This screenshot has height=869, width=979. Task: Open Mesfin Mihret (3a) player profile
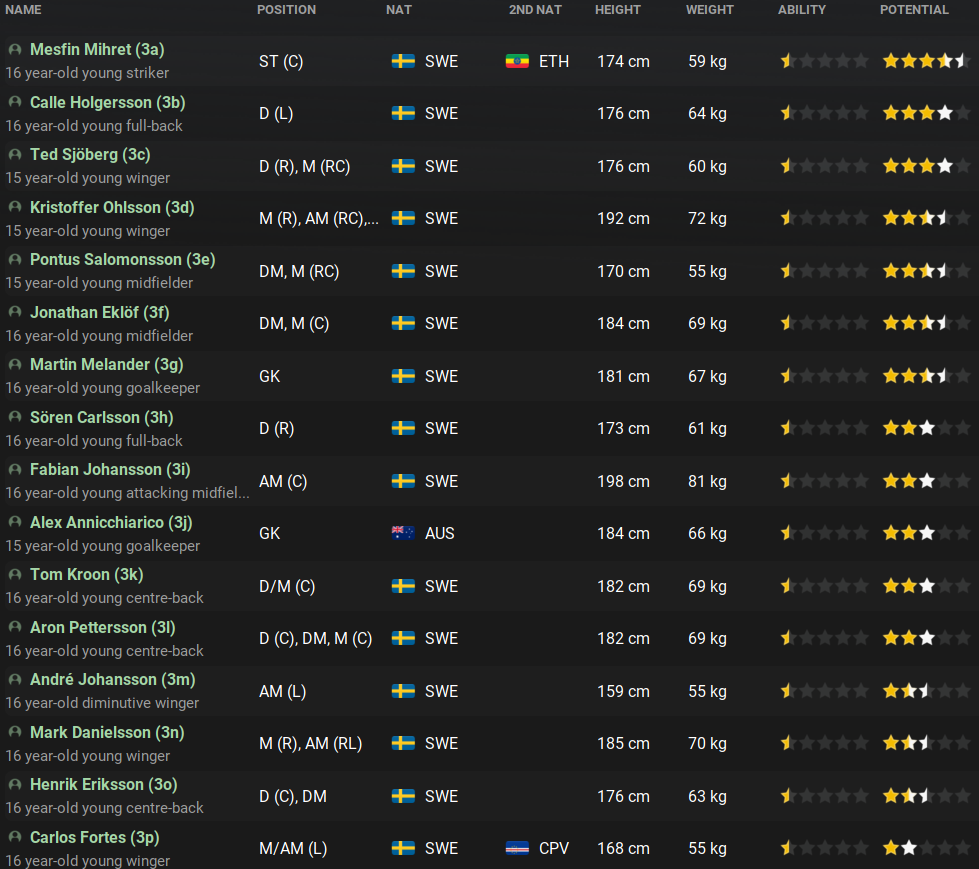[x=97, y=49]
